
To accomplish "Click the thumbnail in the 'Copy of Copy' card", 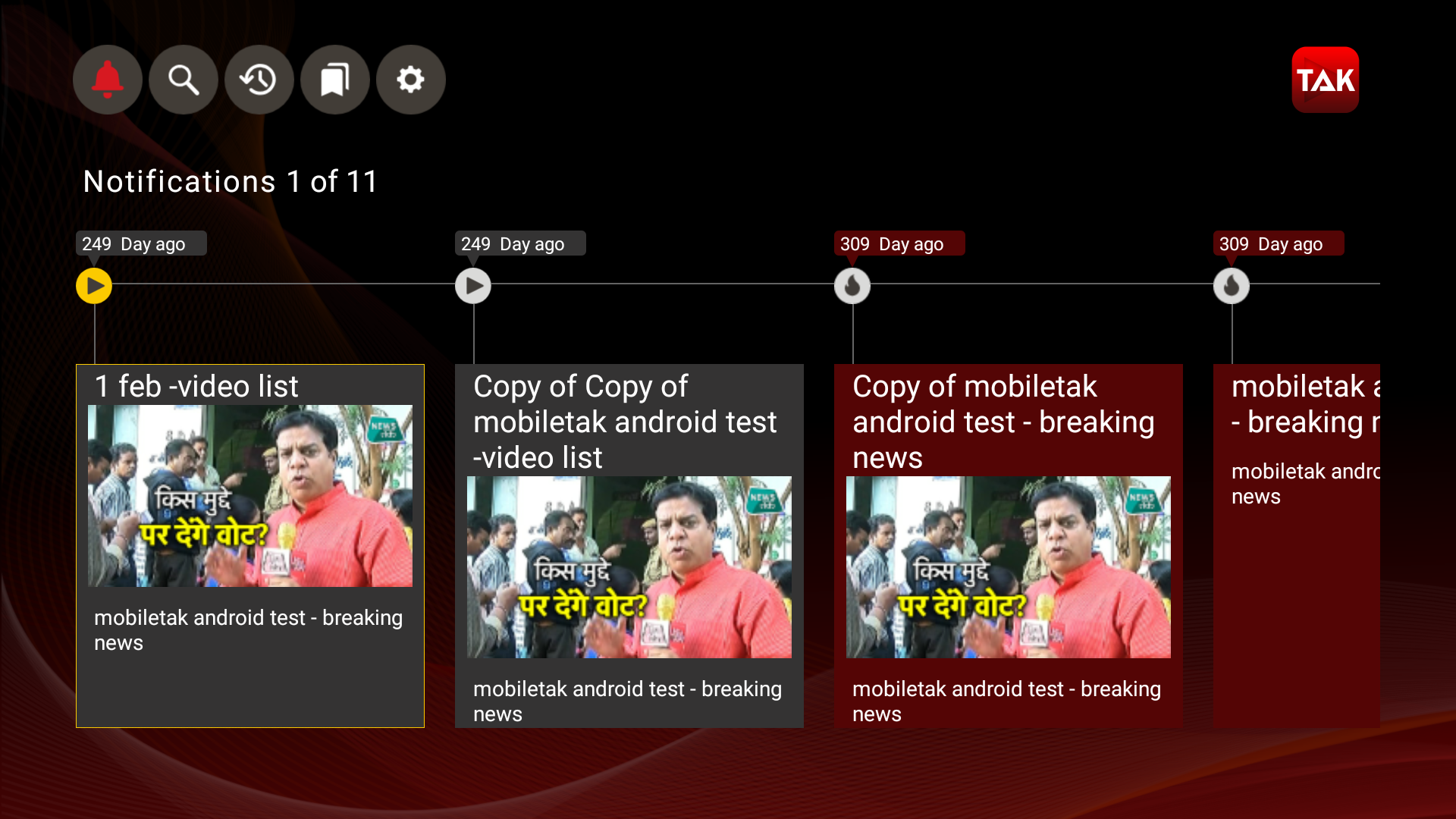I will pos(629,566).
